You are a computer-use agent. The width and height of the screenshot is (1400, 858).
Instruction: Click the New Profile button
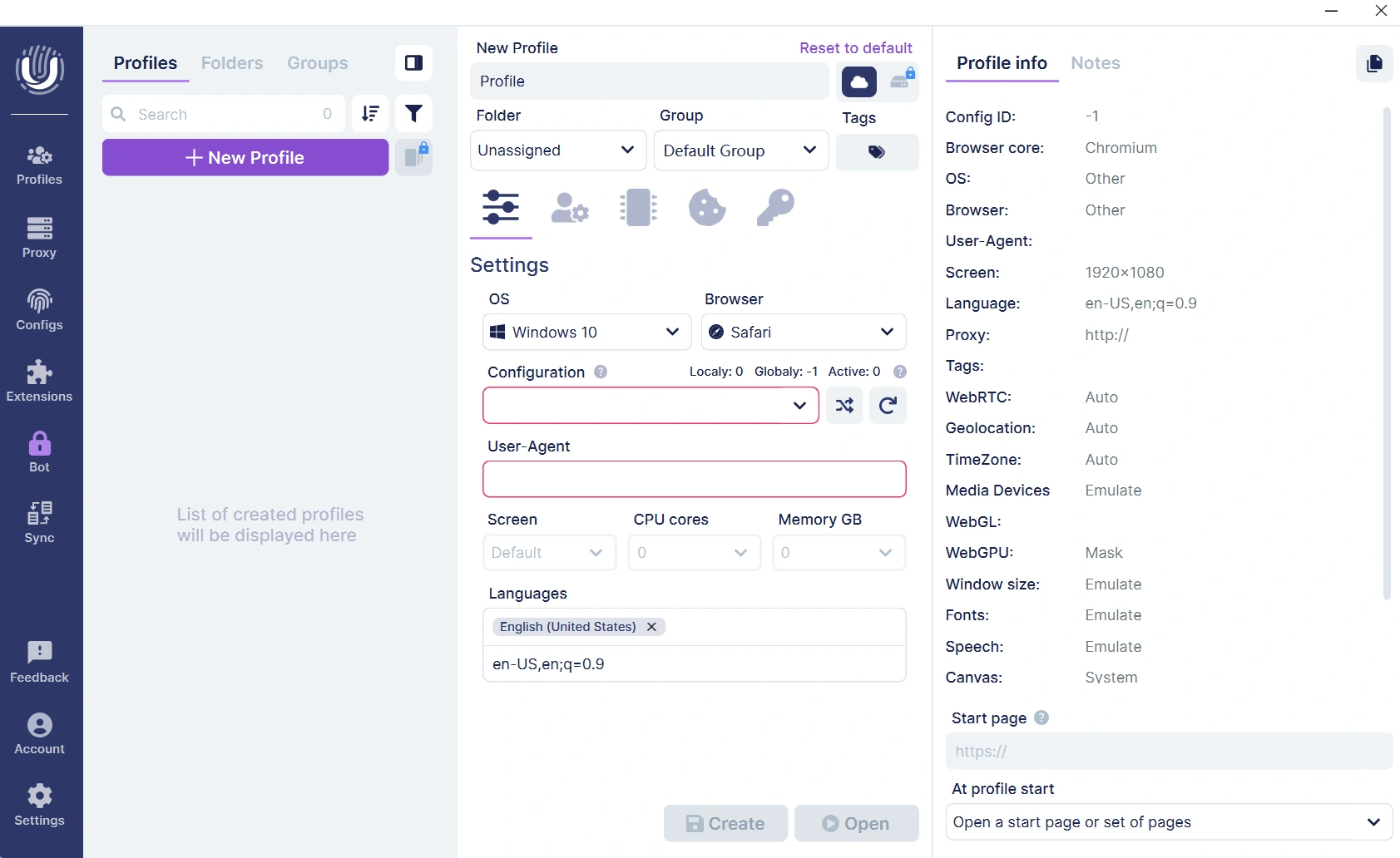(245, 157)
